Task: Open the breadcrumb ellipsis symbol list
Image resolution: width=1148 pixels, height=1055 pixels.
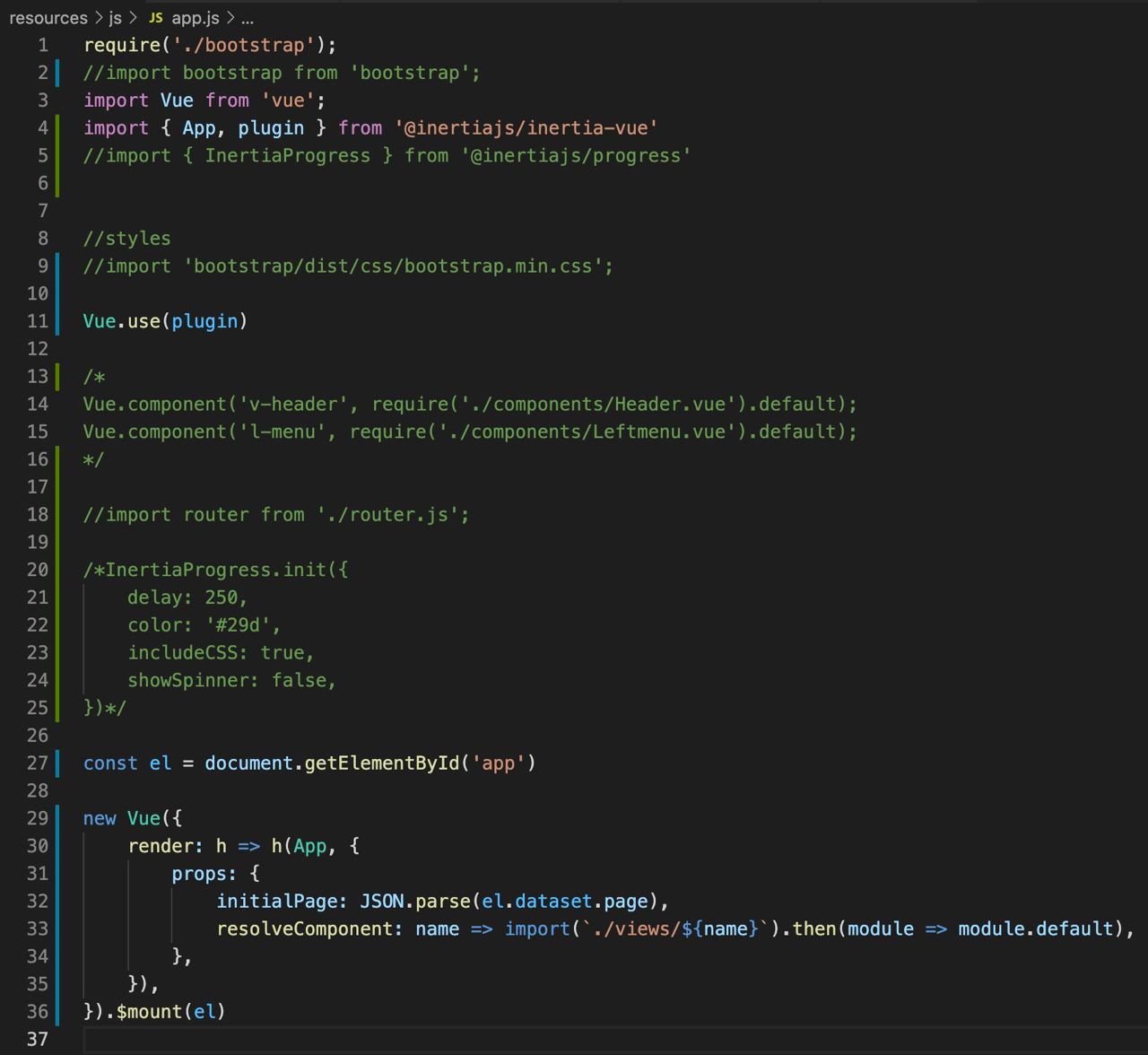Action: click(x=248, y=19)
